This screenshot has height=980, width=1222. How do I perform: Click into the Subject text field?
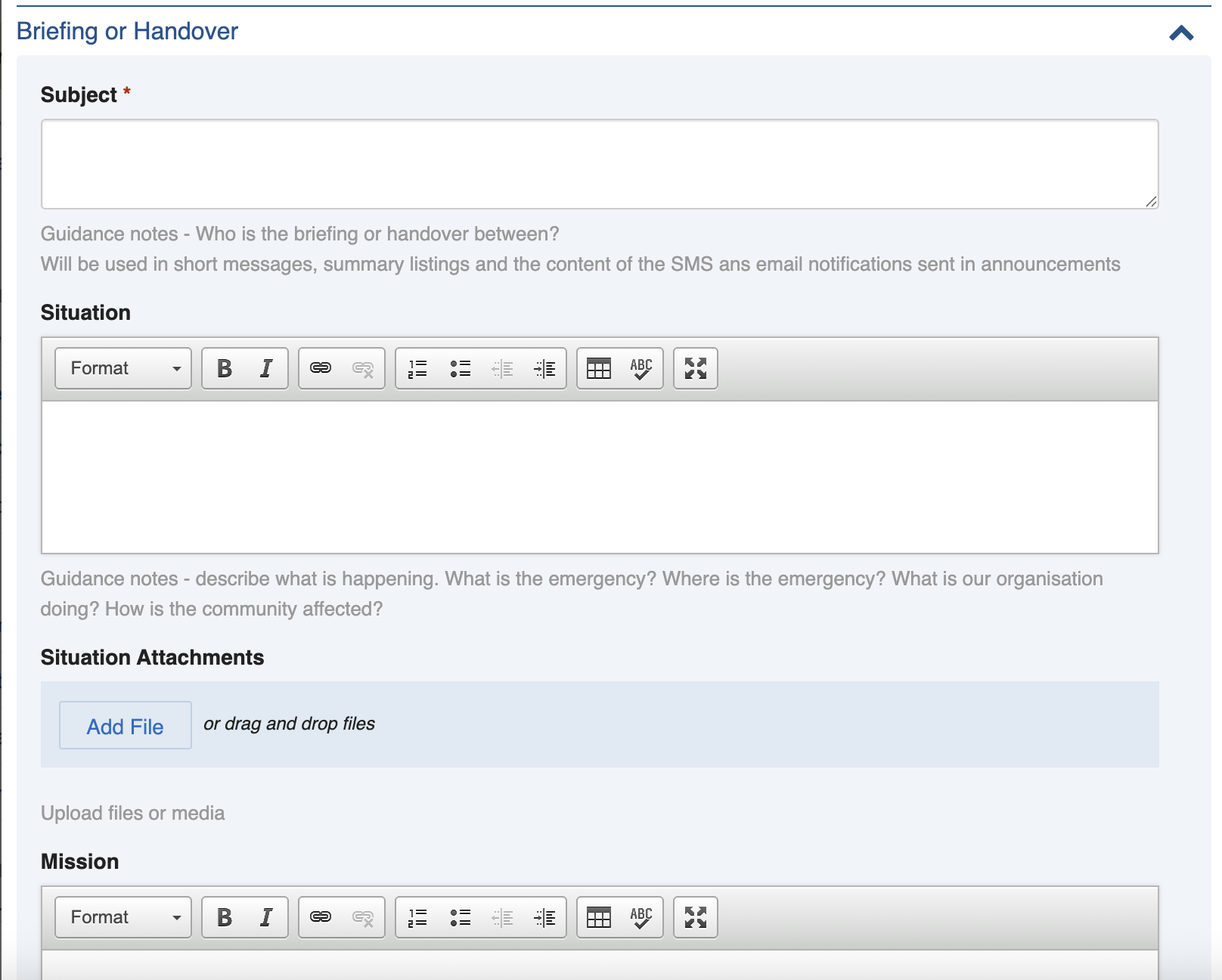pyautogui.click(x=599, y=164)
